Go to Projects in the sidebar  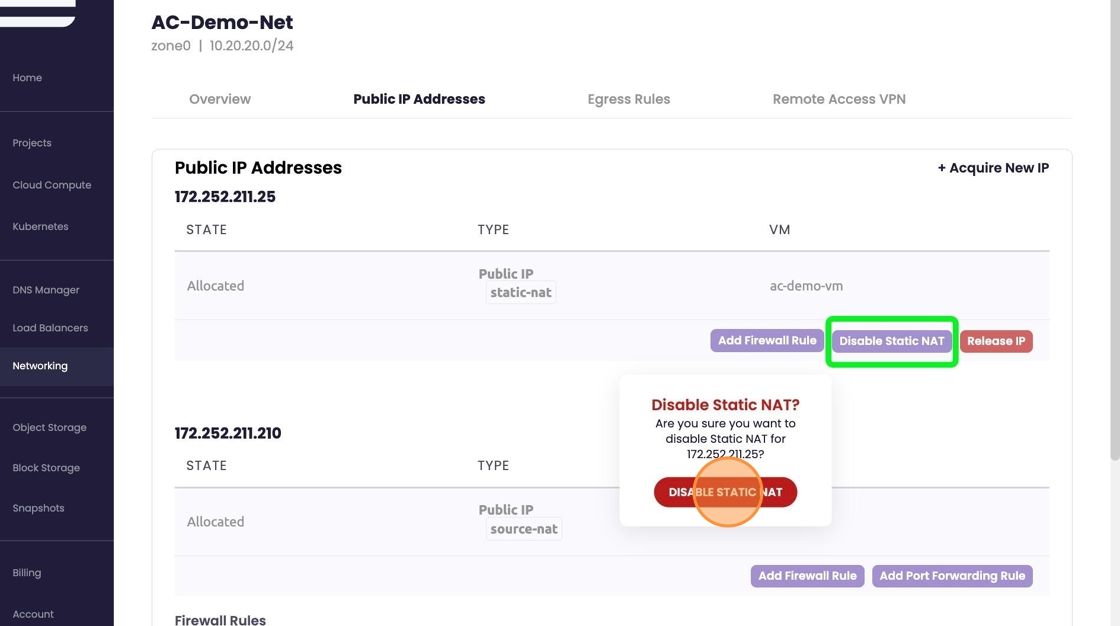coord(32,143)
